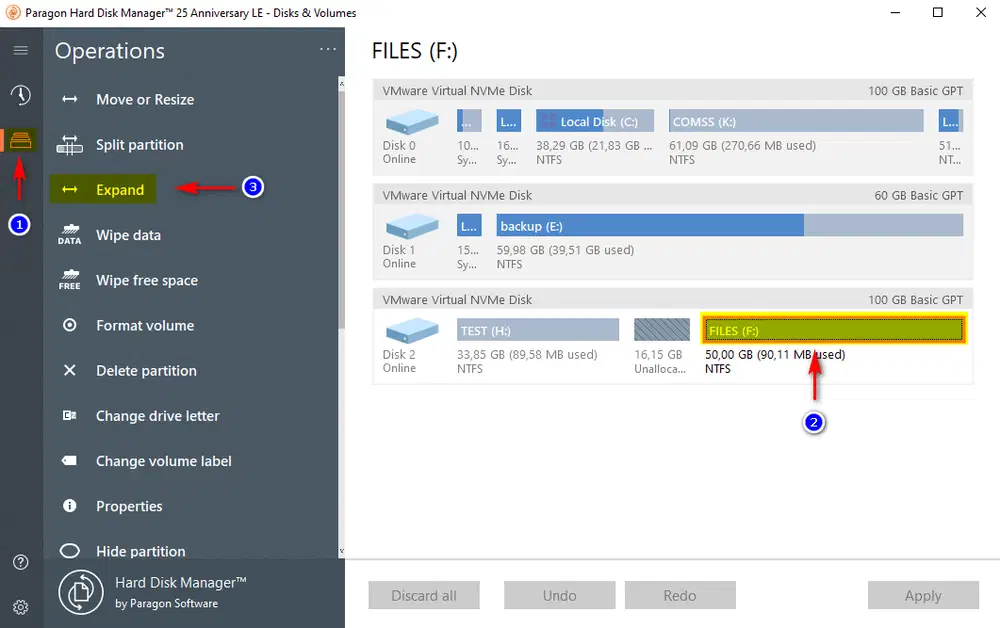Select the 16,15 GB unallocated space block

coord(661,330)
